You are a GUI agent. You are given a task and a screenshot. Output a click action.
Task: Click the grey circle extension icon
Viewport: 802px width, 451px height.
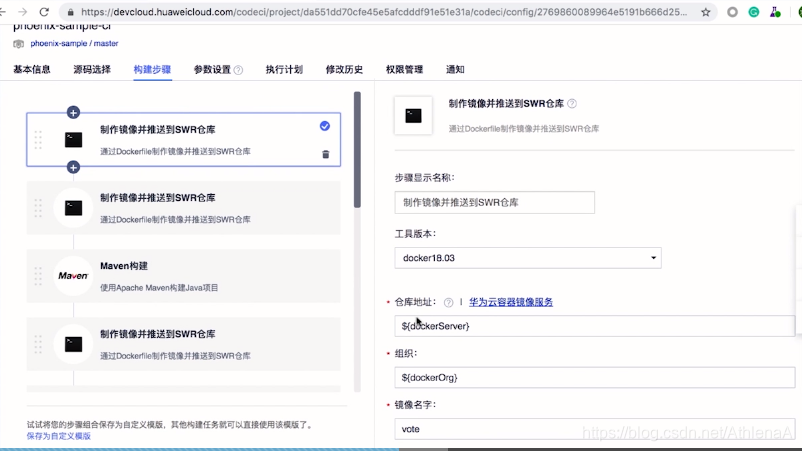(x=732, y=12)
